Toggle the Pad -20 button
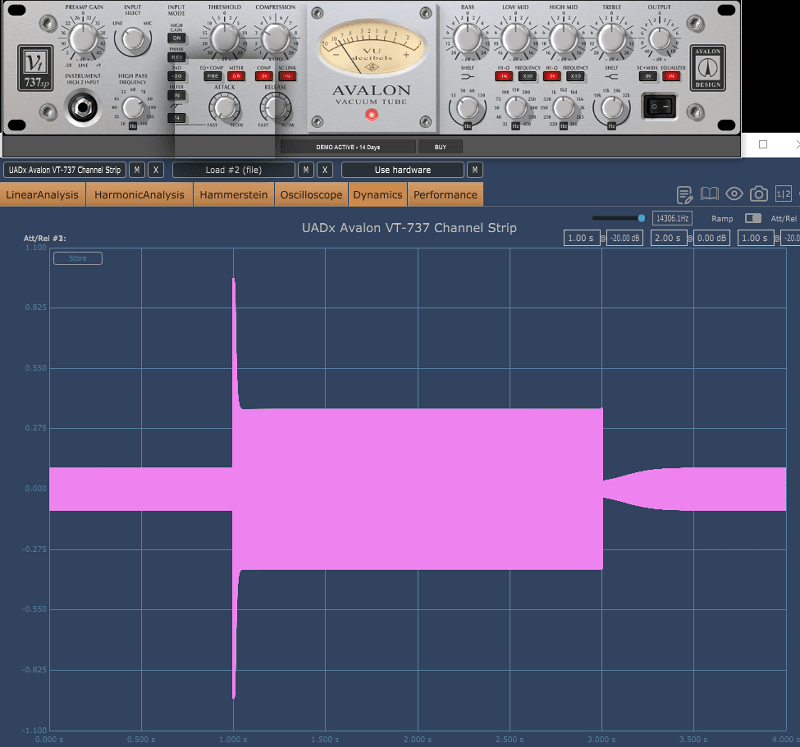This screenshot has width=800, height=747. [177, 76]
